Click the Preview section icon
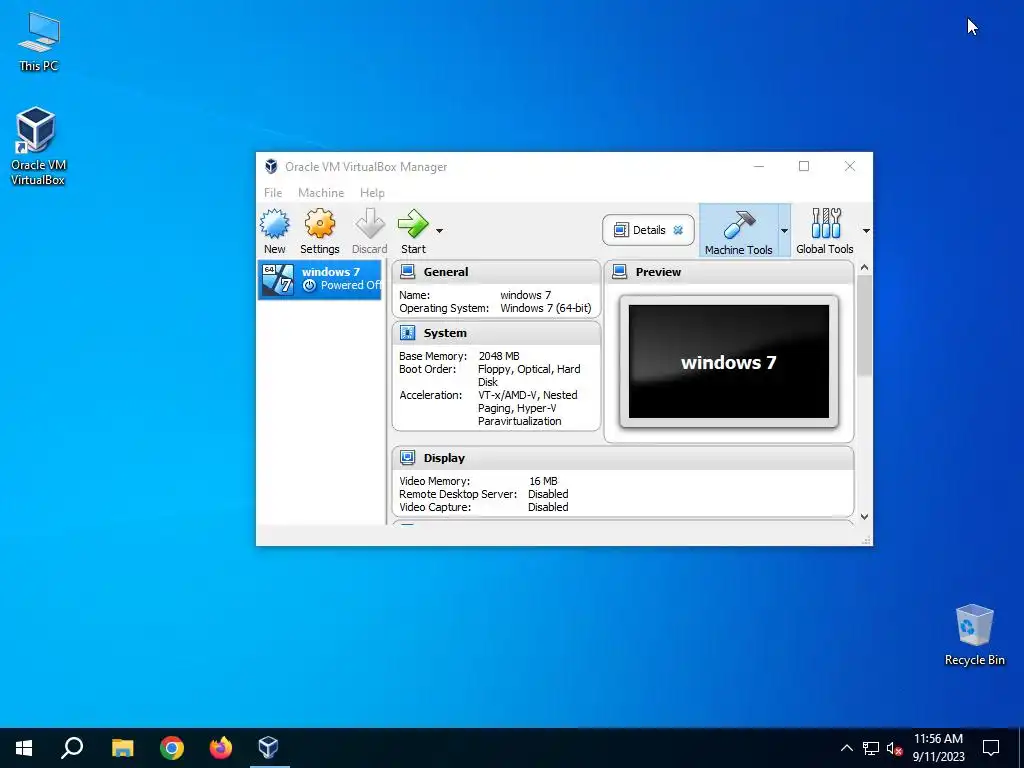Screen dimensions: 1024x768 [620, 272]
